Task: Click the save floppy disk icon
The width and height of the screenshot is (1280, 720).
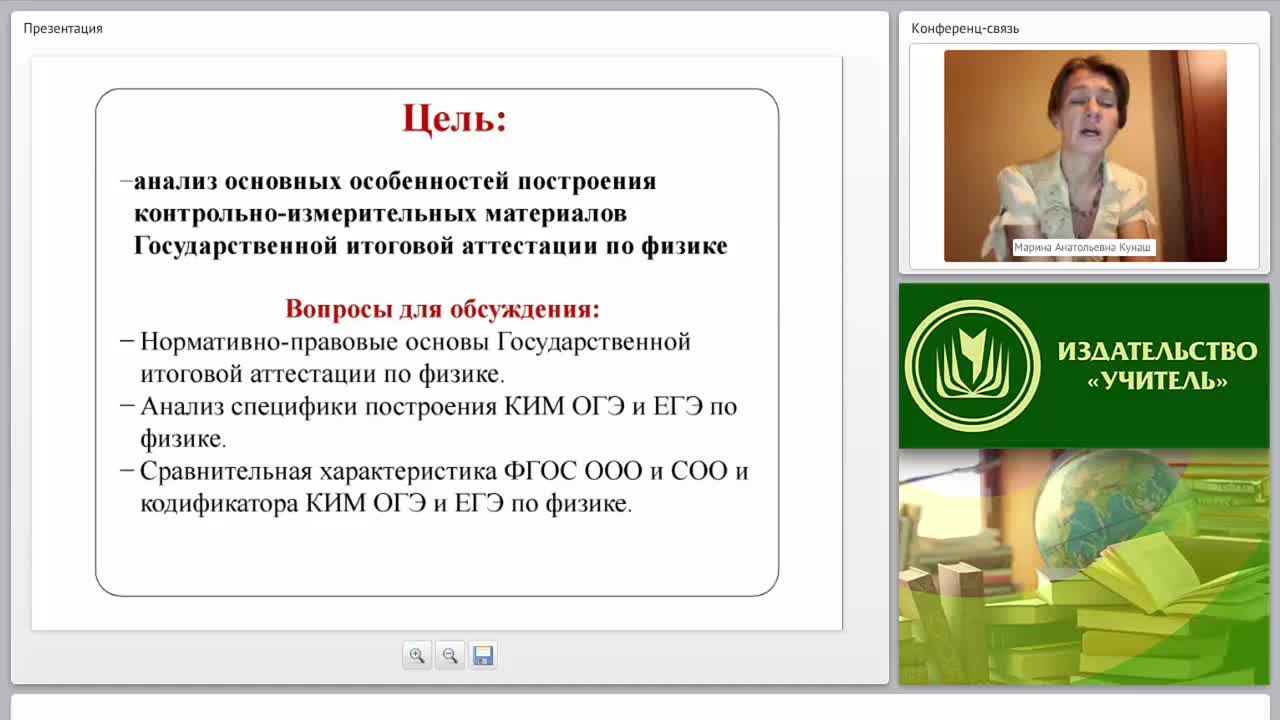Action: (x=483, y=656)
